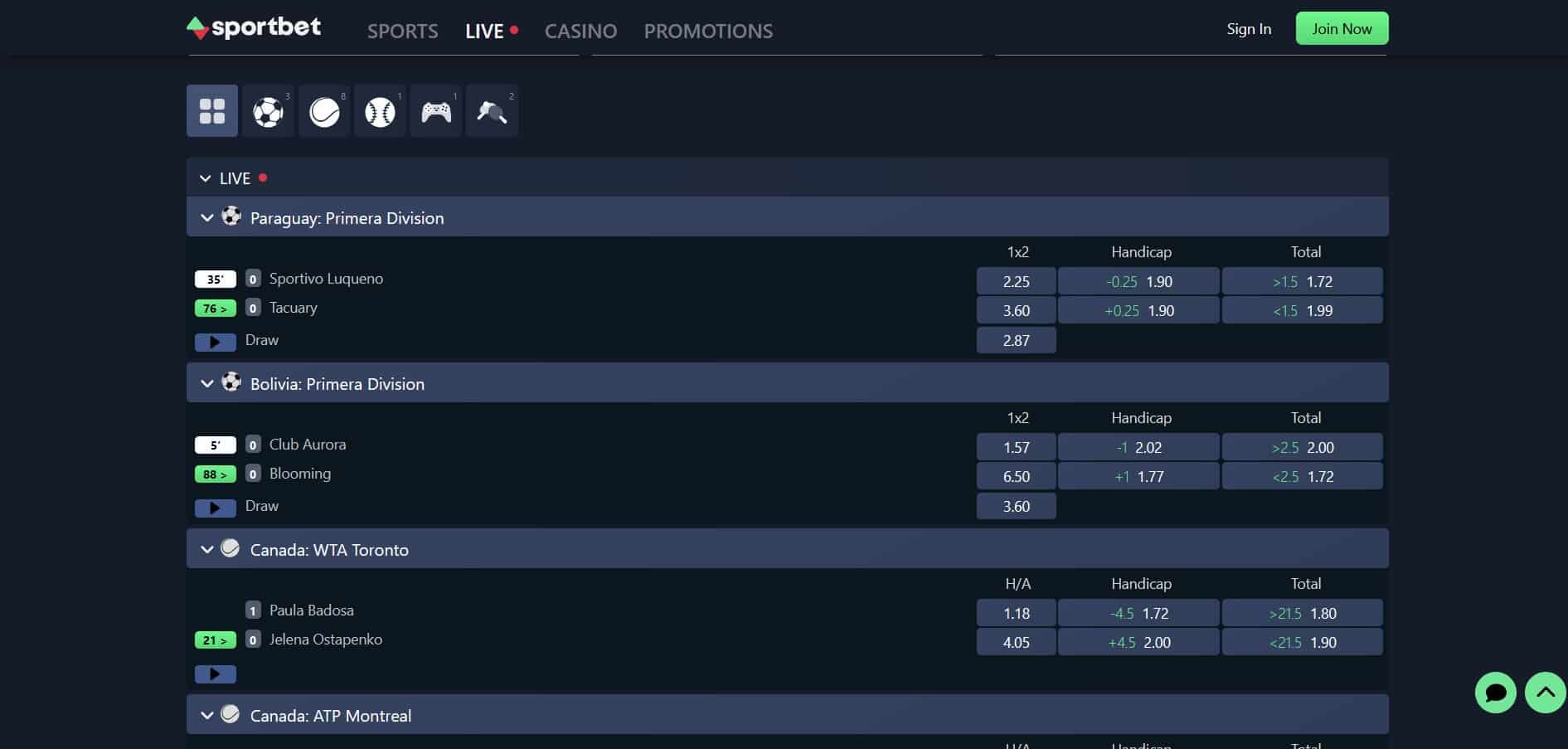Select total under 1.5 at 1.99

(1303, 310)
